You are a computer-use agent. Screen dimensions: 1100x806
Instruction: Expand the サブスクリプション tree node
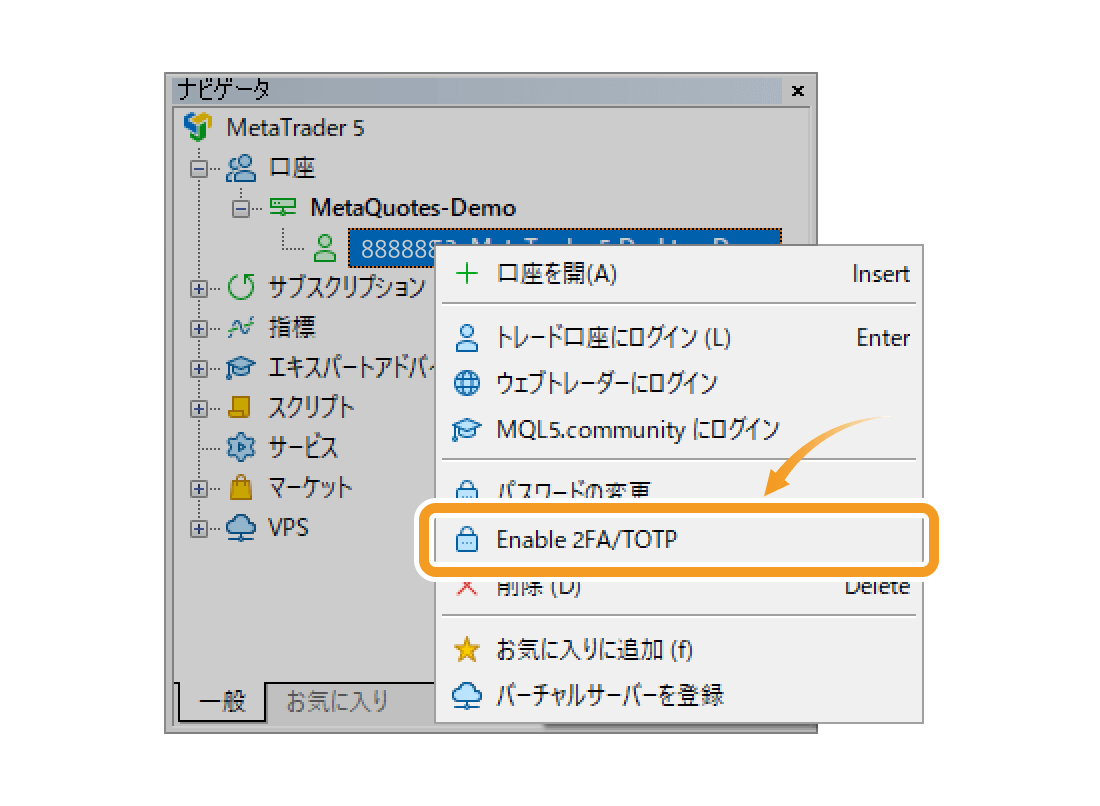pyautogui.click(x=199, y=288)
